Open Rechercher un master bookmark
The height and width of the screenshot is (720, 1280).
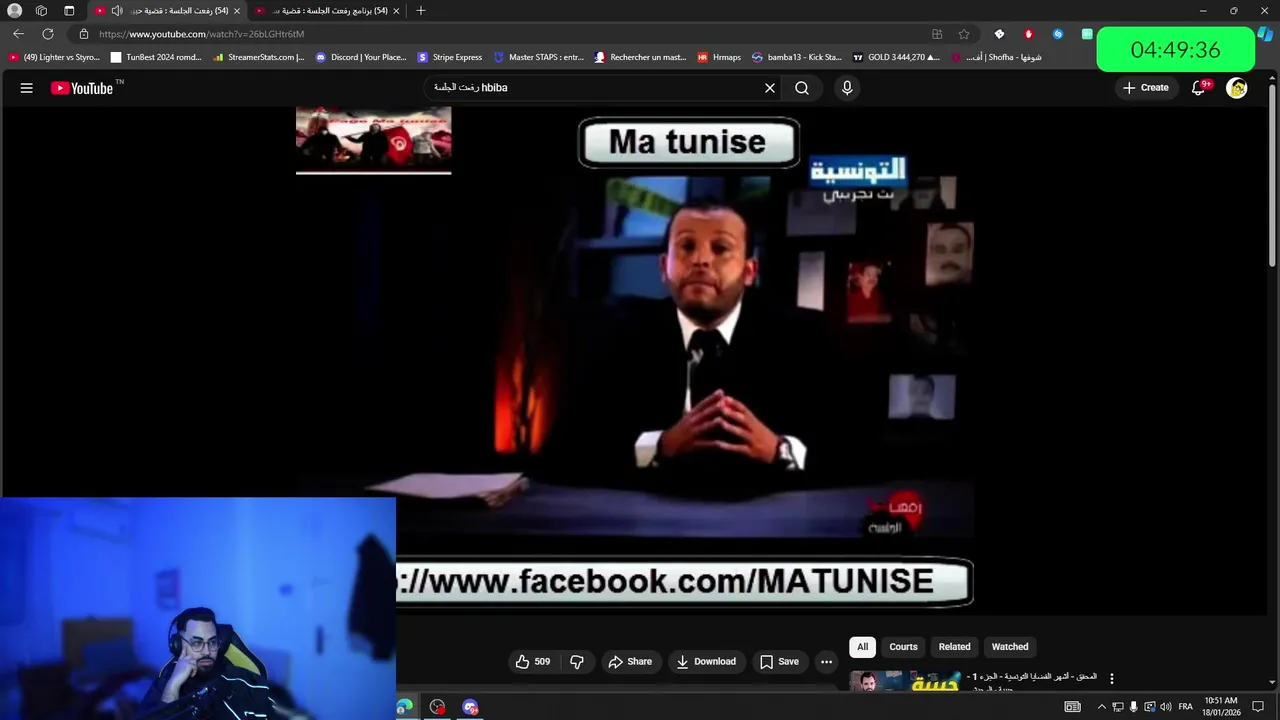pyautogui.click(x=640, y=58)
